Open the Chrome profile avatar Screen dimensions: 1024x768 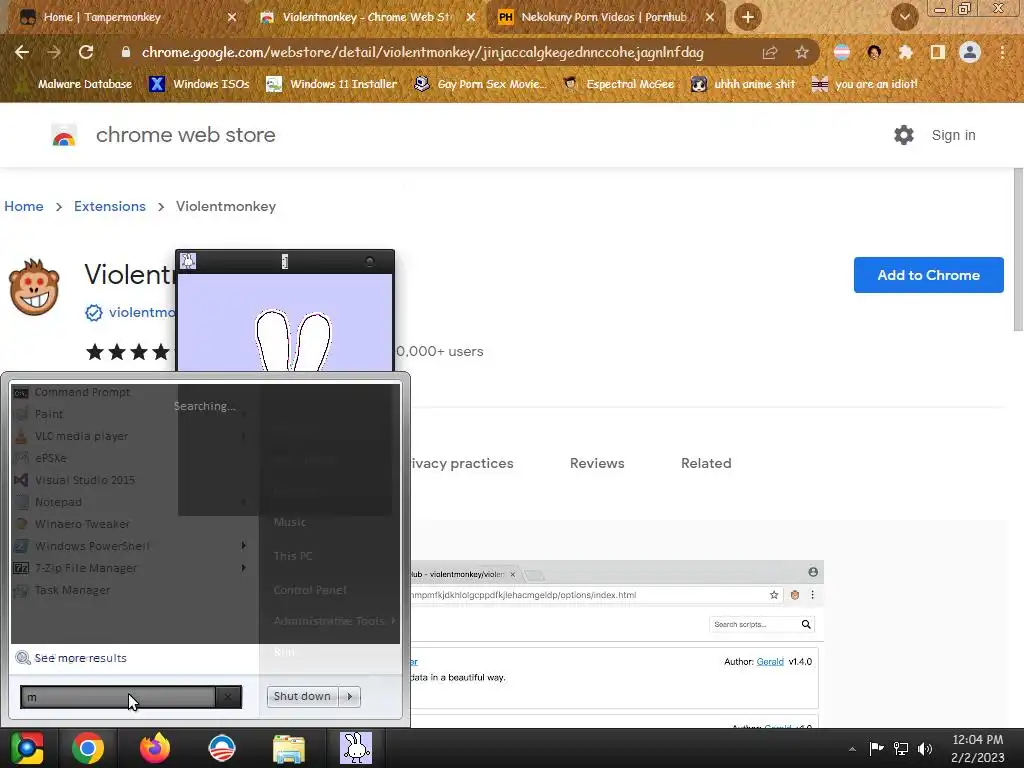[970, 52]
